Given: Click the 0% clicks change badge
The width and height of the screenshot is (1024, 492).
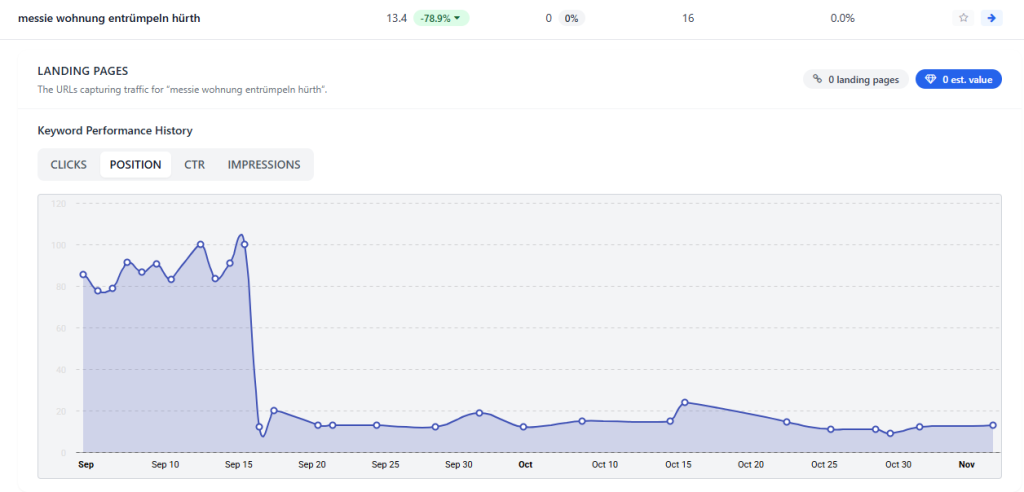Looking at the screenshot, I should 570,18.
